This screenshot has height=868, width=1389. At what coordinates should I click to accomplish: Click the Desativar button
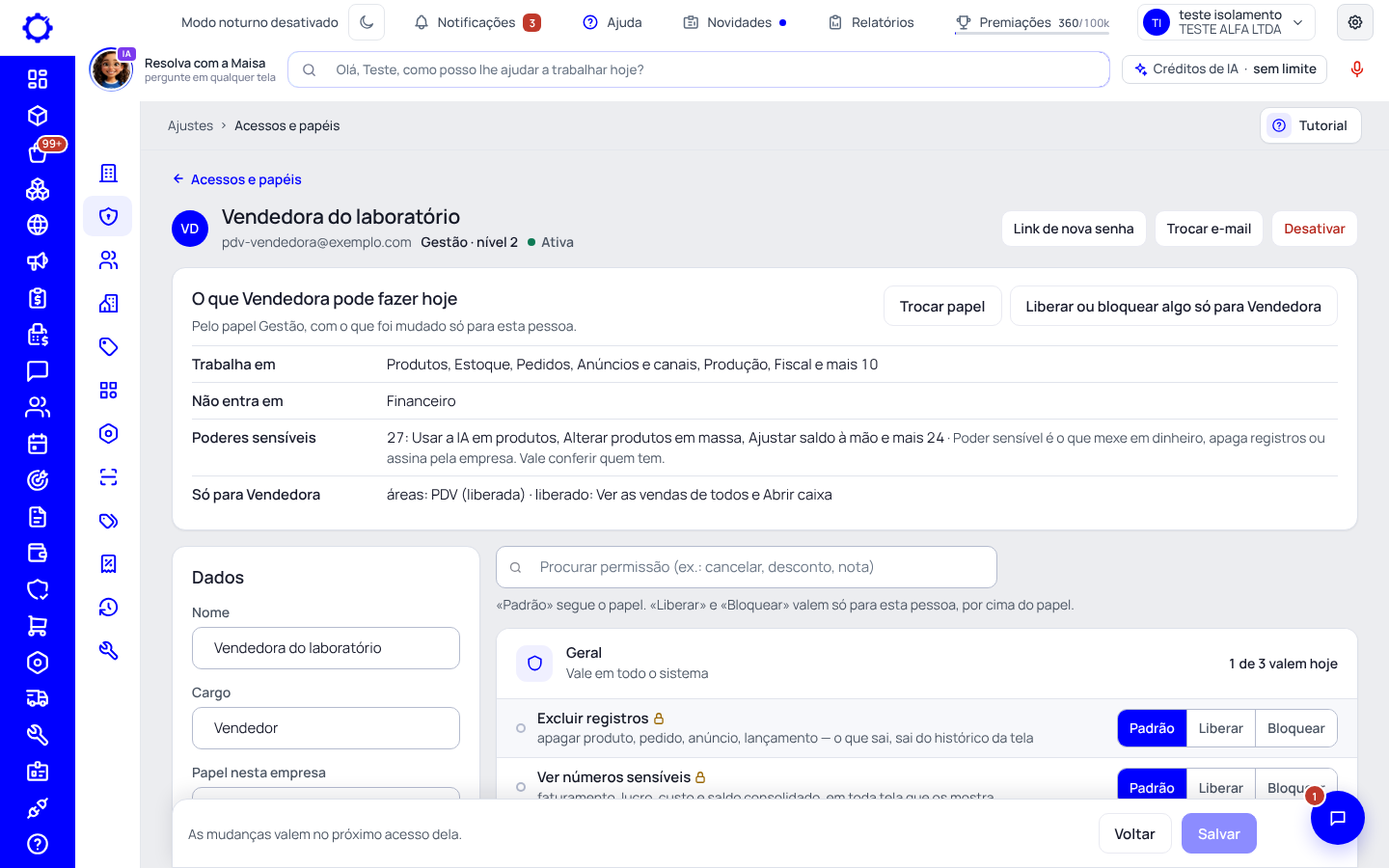point(1314,229)
